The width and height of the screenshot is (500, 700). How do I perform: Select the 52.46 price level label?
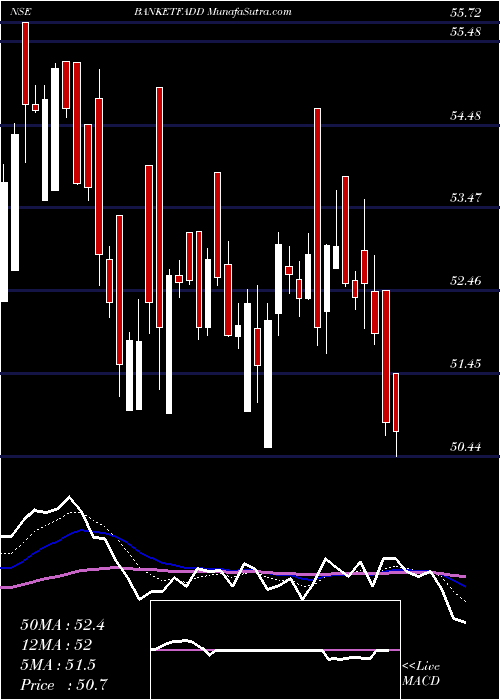tap(466, 281)
